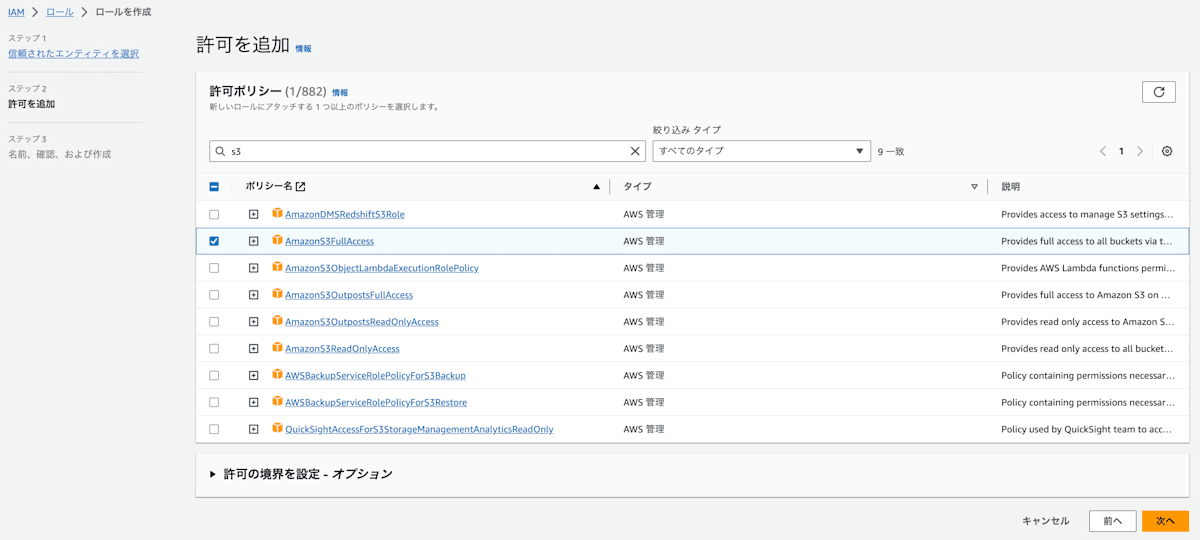Click the タイプ column header
The height and width of the screenshot is (540, 1200).
pyautogui.click(x=637, y=187)
